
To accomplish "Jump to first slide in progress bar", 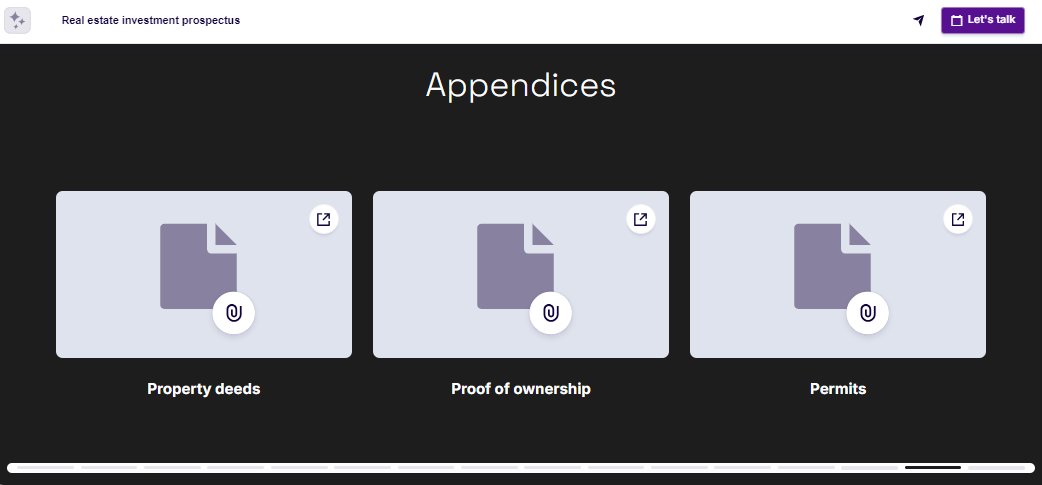I will pos(43,467).
